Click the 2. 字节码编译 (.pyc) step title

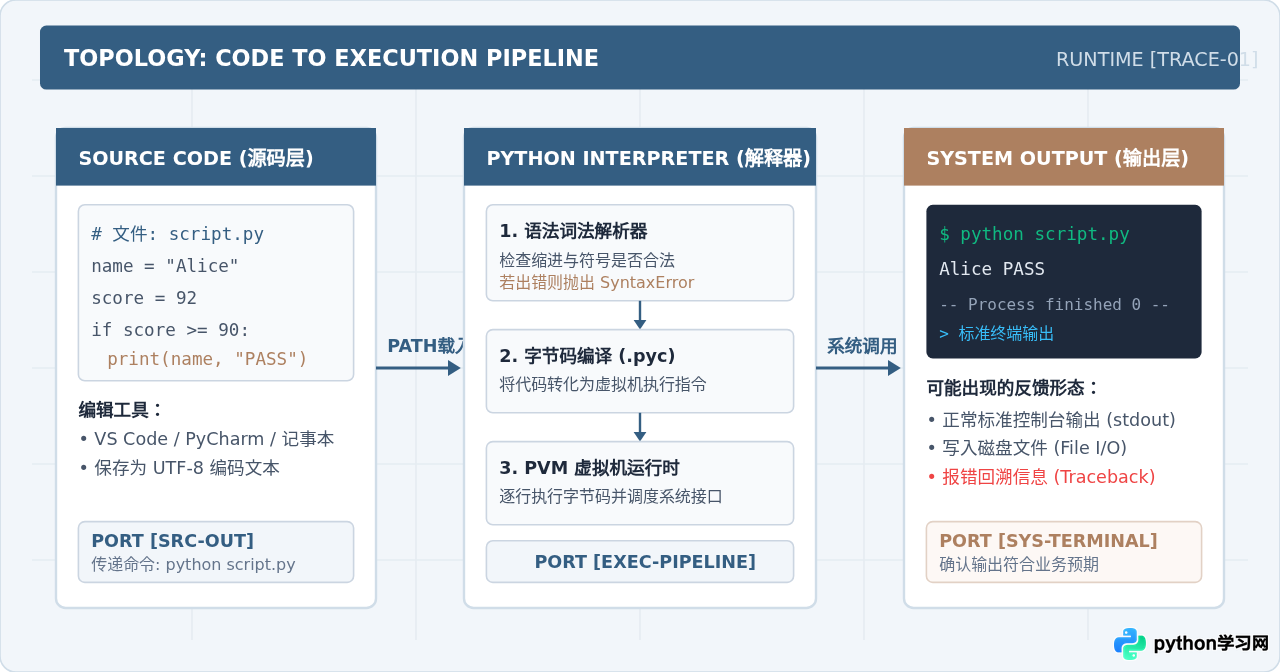tap(587, 356)
